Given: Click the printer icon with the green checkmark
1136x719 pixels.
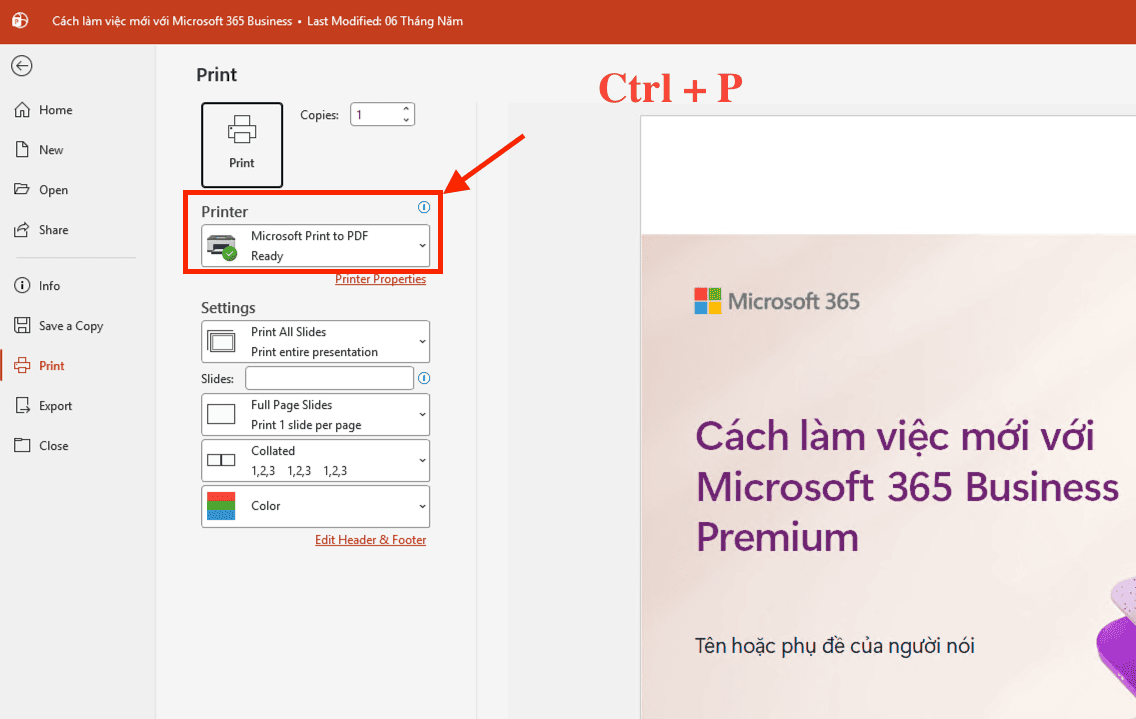Looking at the screenshot, I should 222,246.
